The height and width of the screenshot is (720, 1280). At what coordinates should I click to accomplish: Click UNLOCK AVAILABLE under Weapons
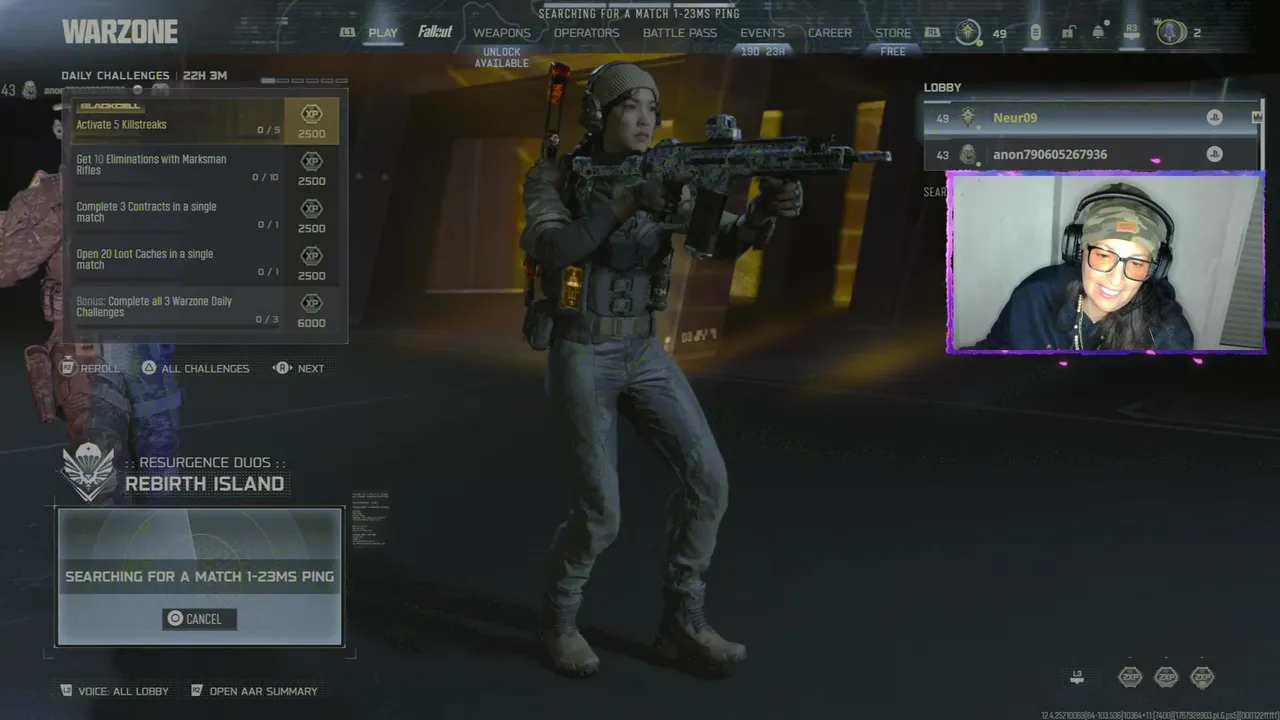click(502, 57)
